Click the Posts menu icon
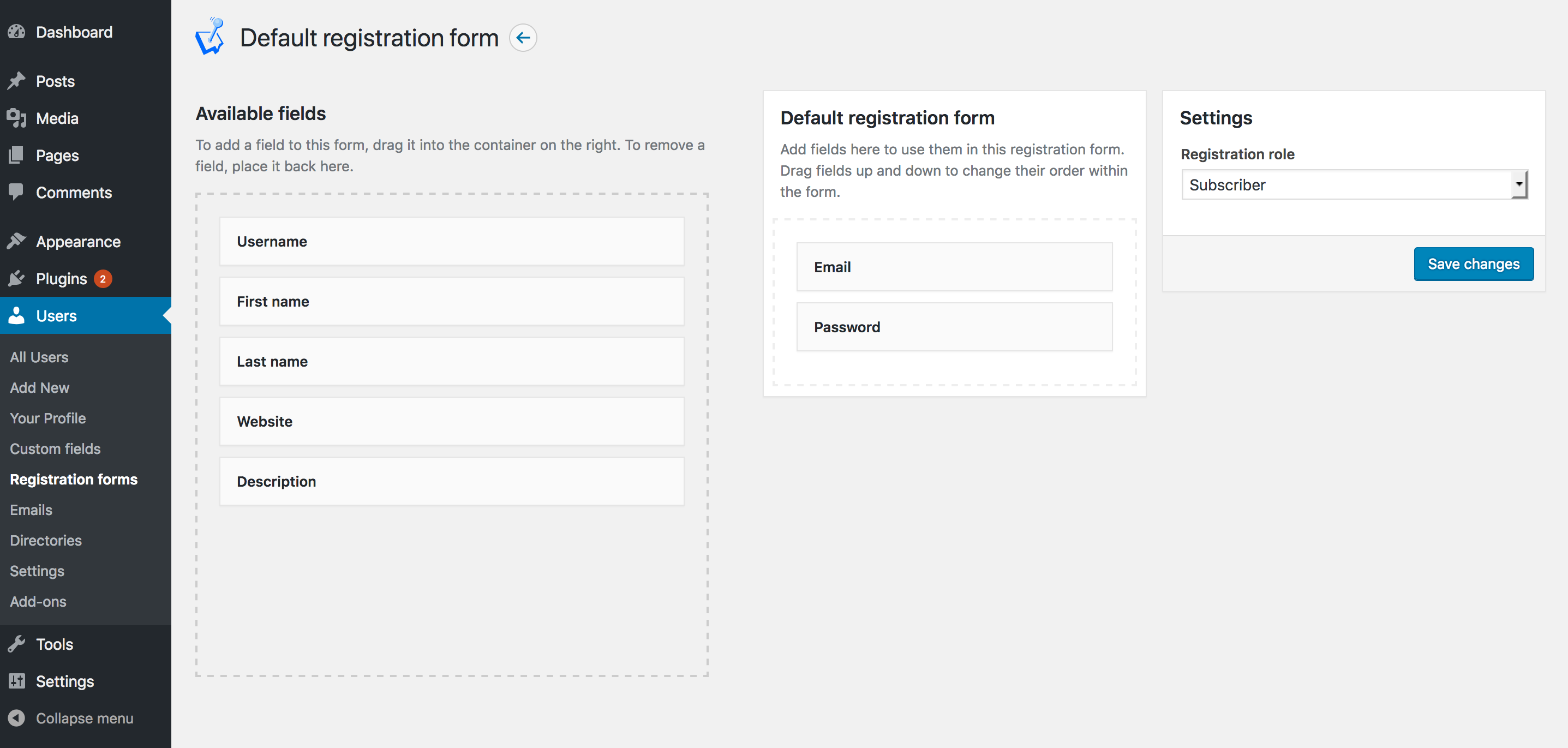 coord(19,81)
